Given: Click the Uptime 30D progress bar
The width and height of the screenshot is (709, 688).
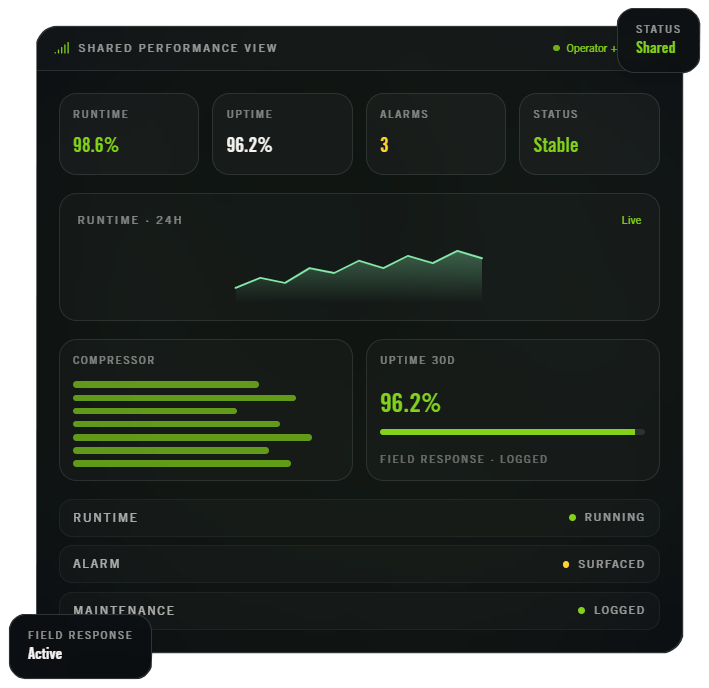Looking at the screenshot, I should pyautogui.click(x=512, y=432).
